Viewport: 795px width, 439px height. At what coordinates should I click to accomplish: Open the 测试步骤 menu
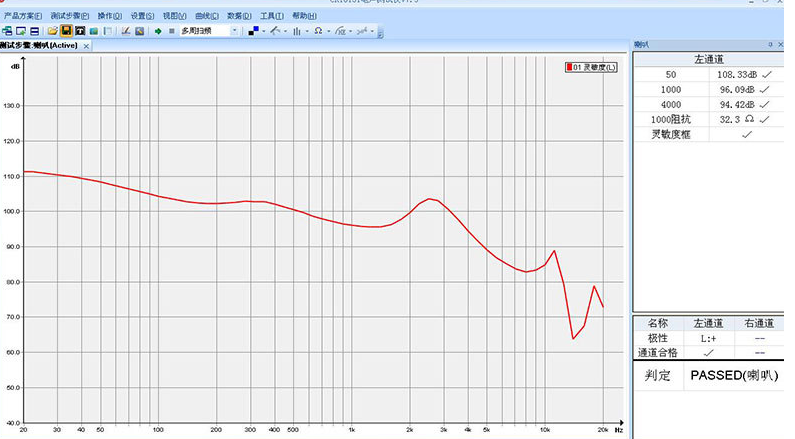click(x=70, y=17)
